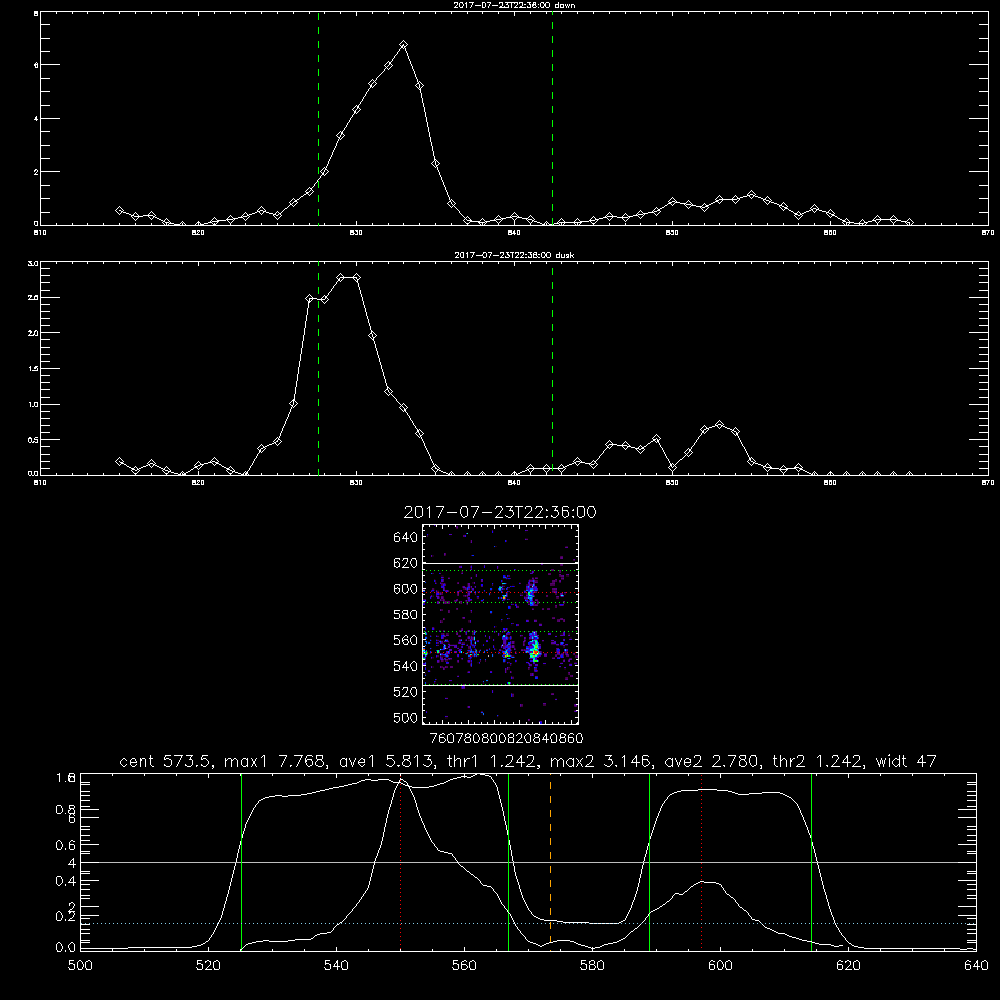The image size is (1000, 1000).
Task: Click the highest diamond data point in dawn plot
Action: [x=403, y=45]
